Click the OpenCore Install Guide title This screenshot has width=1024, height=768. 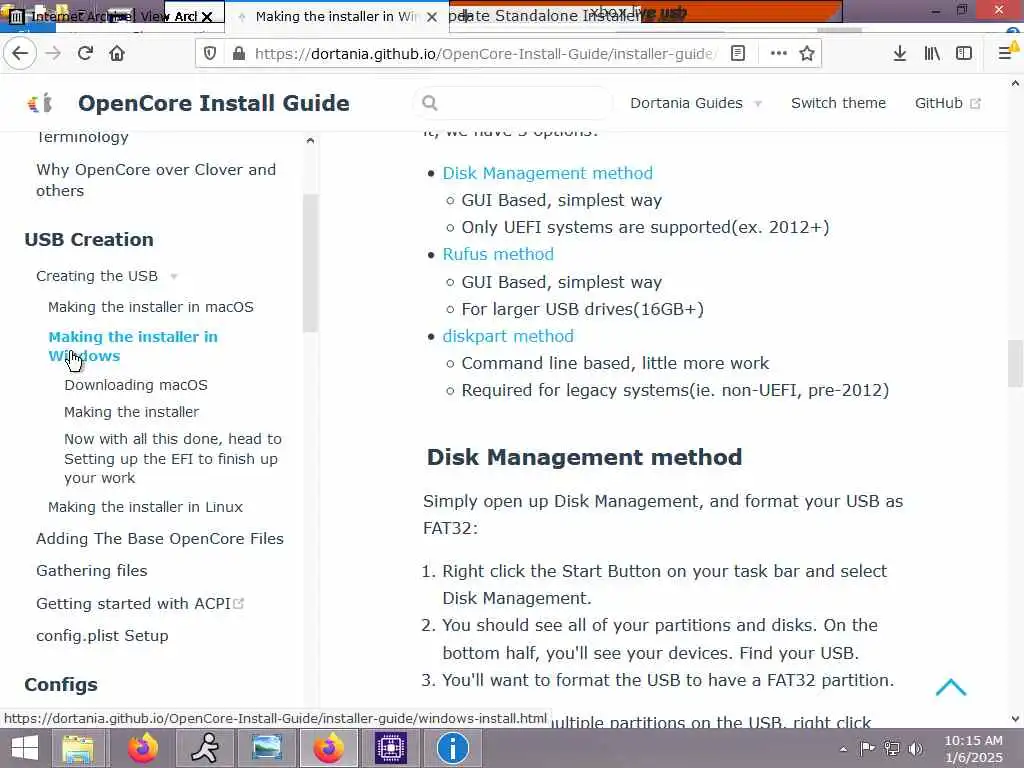coord(214,103)
